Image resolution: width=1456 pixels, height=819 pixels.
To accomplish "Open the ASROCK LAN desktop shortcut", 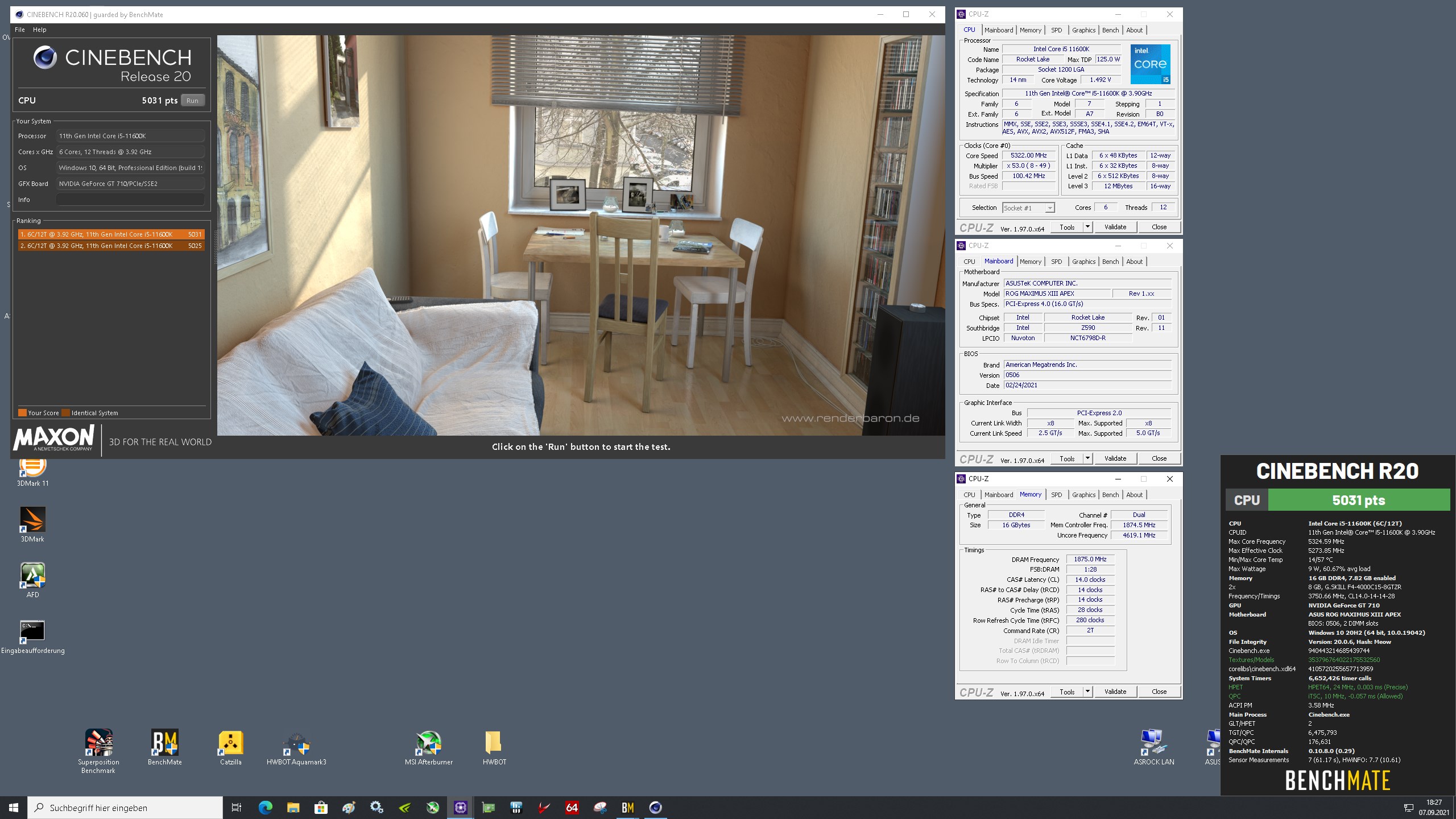I will coord(1153,747).
